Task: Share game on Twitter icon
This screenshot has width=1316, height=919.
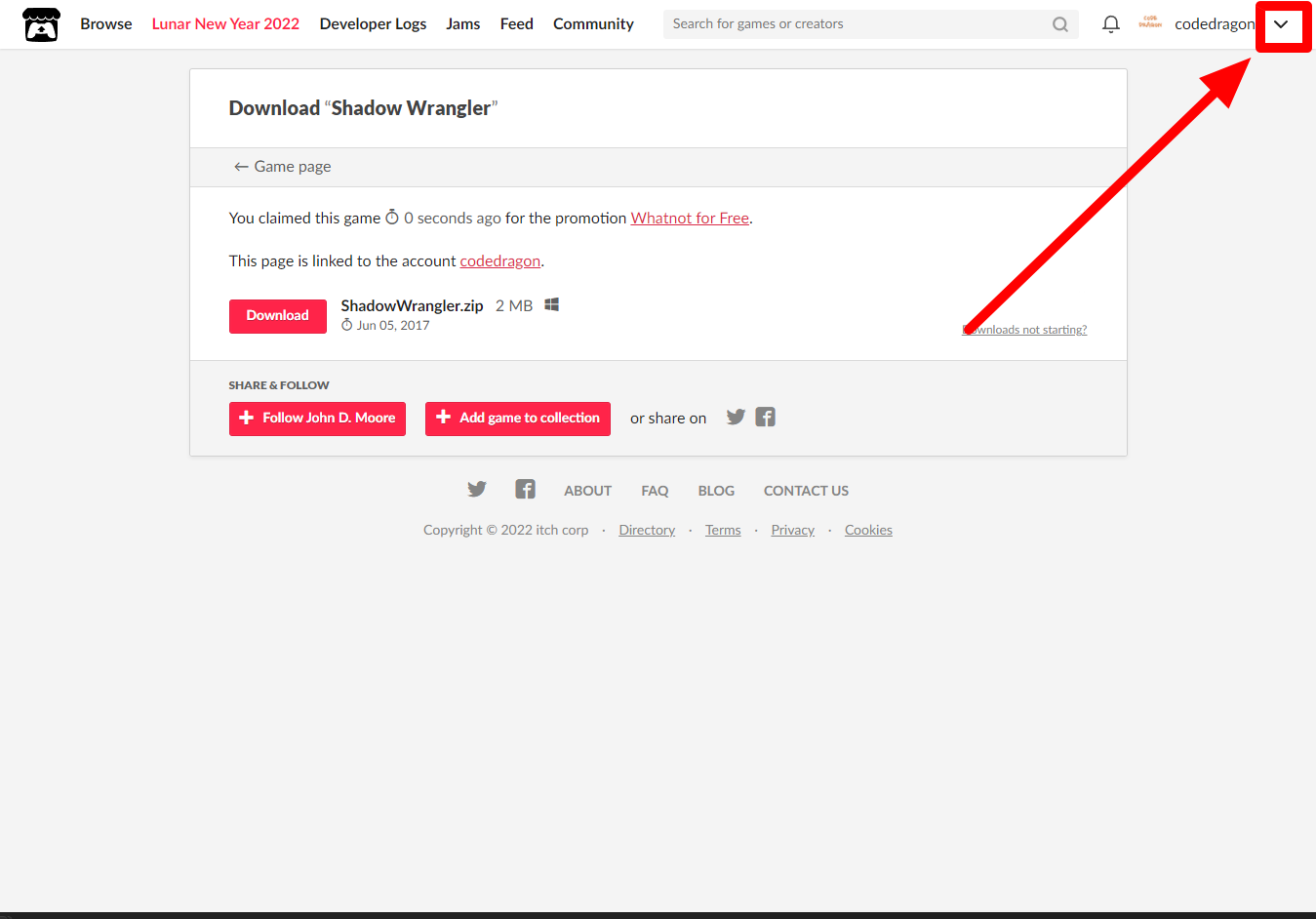Action: [x=736, y=418]
